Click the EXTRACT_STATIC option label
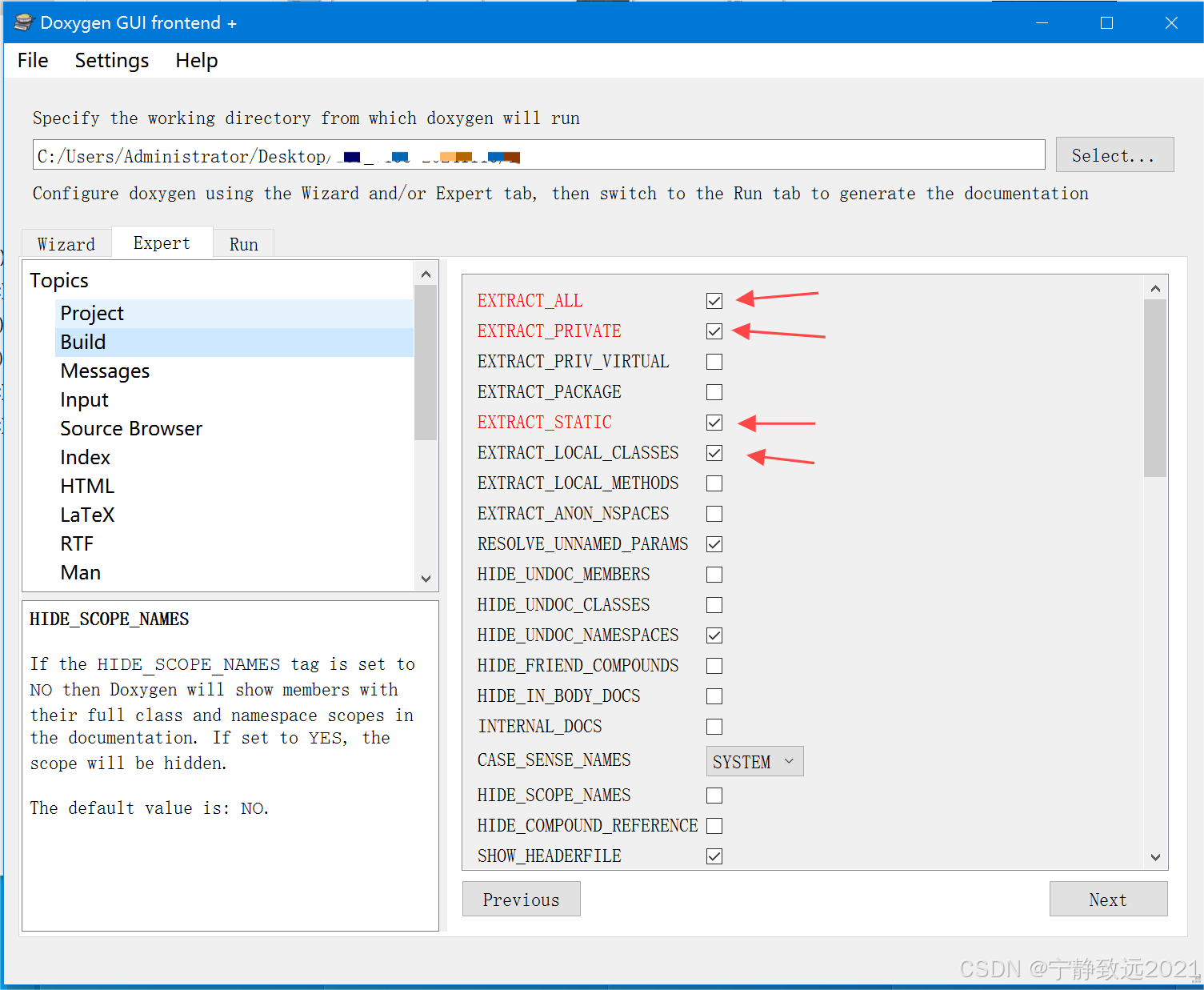 tap(545, 423)
